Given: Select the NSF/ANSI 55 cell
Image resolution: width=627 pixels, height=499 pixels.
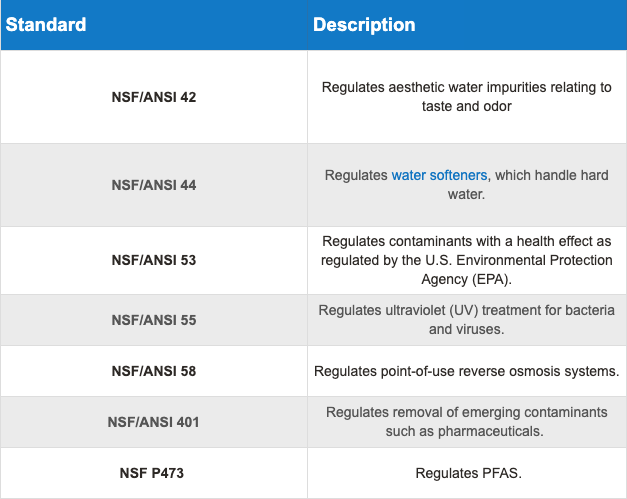Looking at the screenshot, I should pyautogui.click(x=153, y=320).
